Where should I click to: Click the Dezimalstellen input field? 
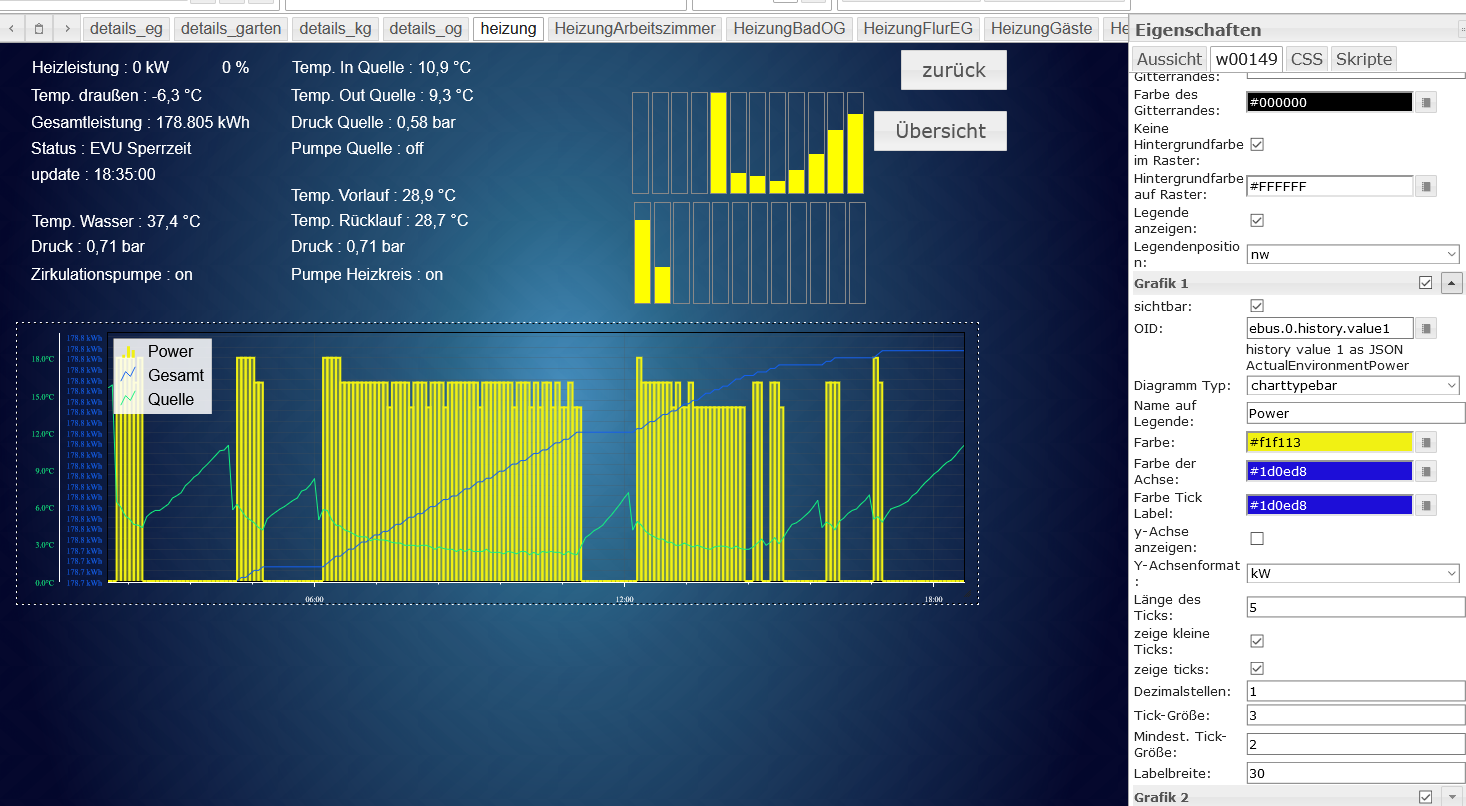pyautogui.click(x=1356, y=691)
